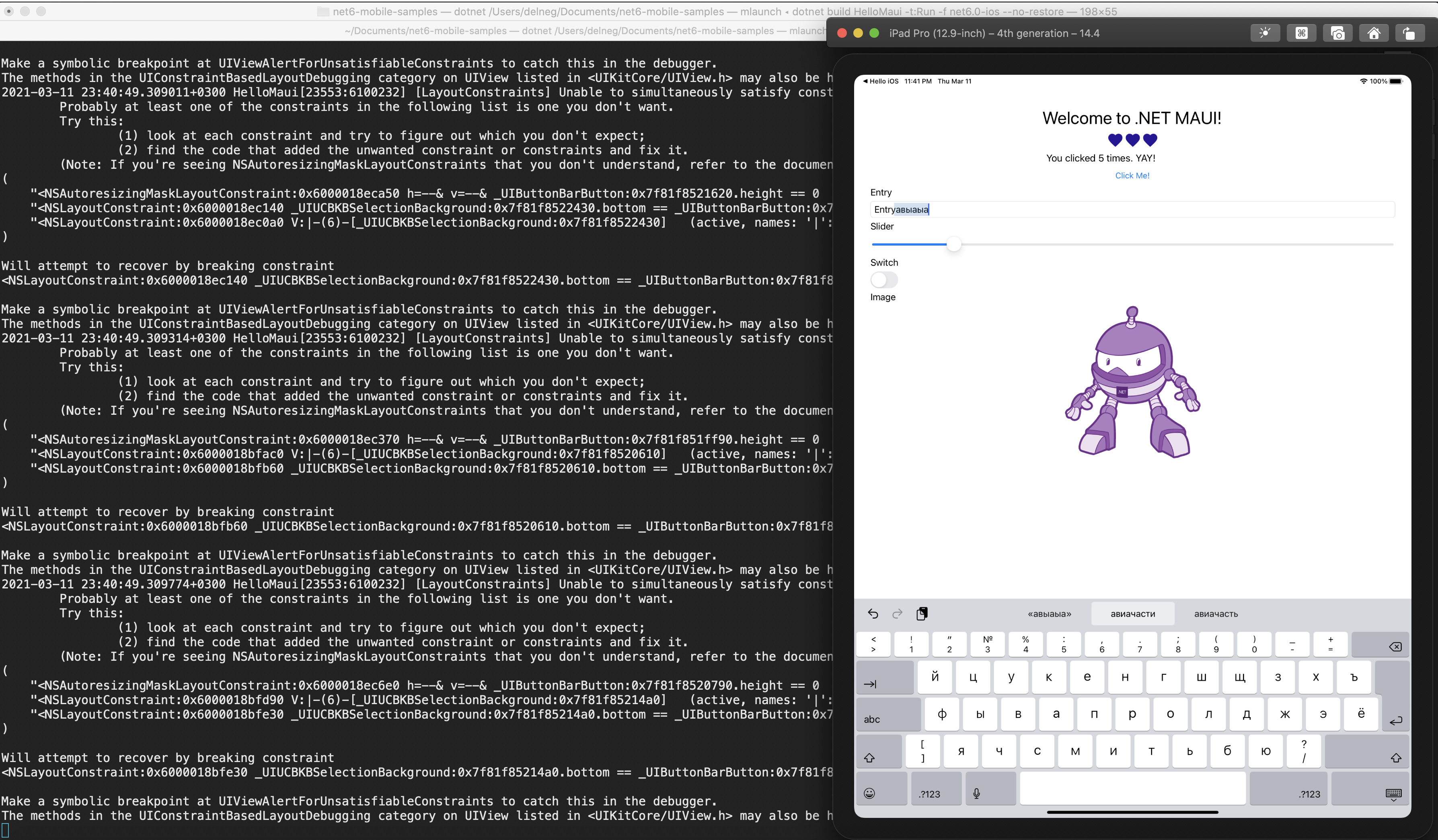
Task: Tap the paste clipboard icon above keyboard
Action: pos(922,614)
